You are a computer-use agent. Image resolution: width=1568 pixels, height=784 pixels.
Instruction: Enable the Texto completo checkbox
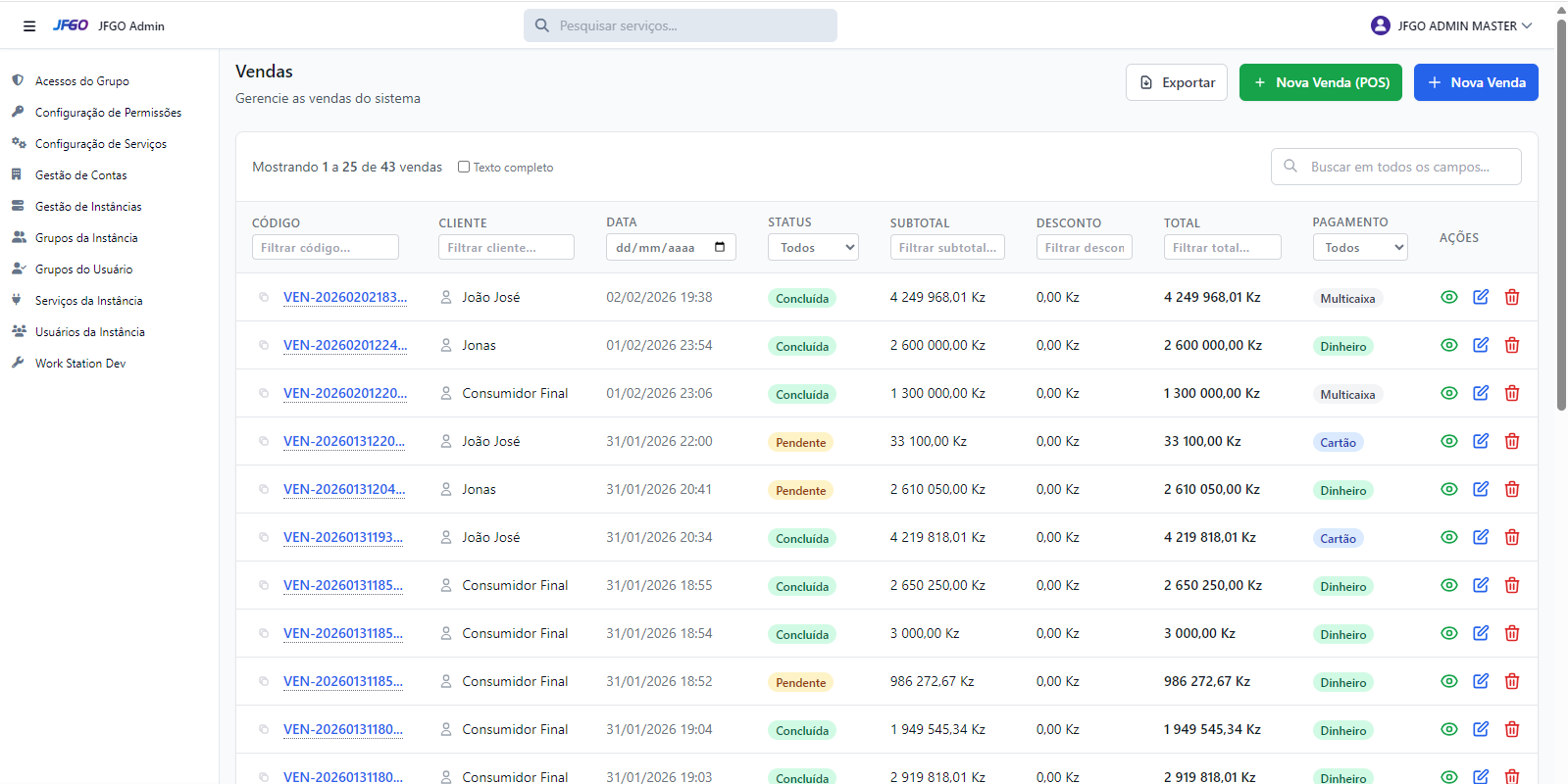(x=464, y=167)
